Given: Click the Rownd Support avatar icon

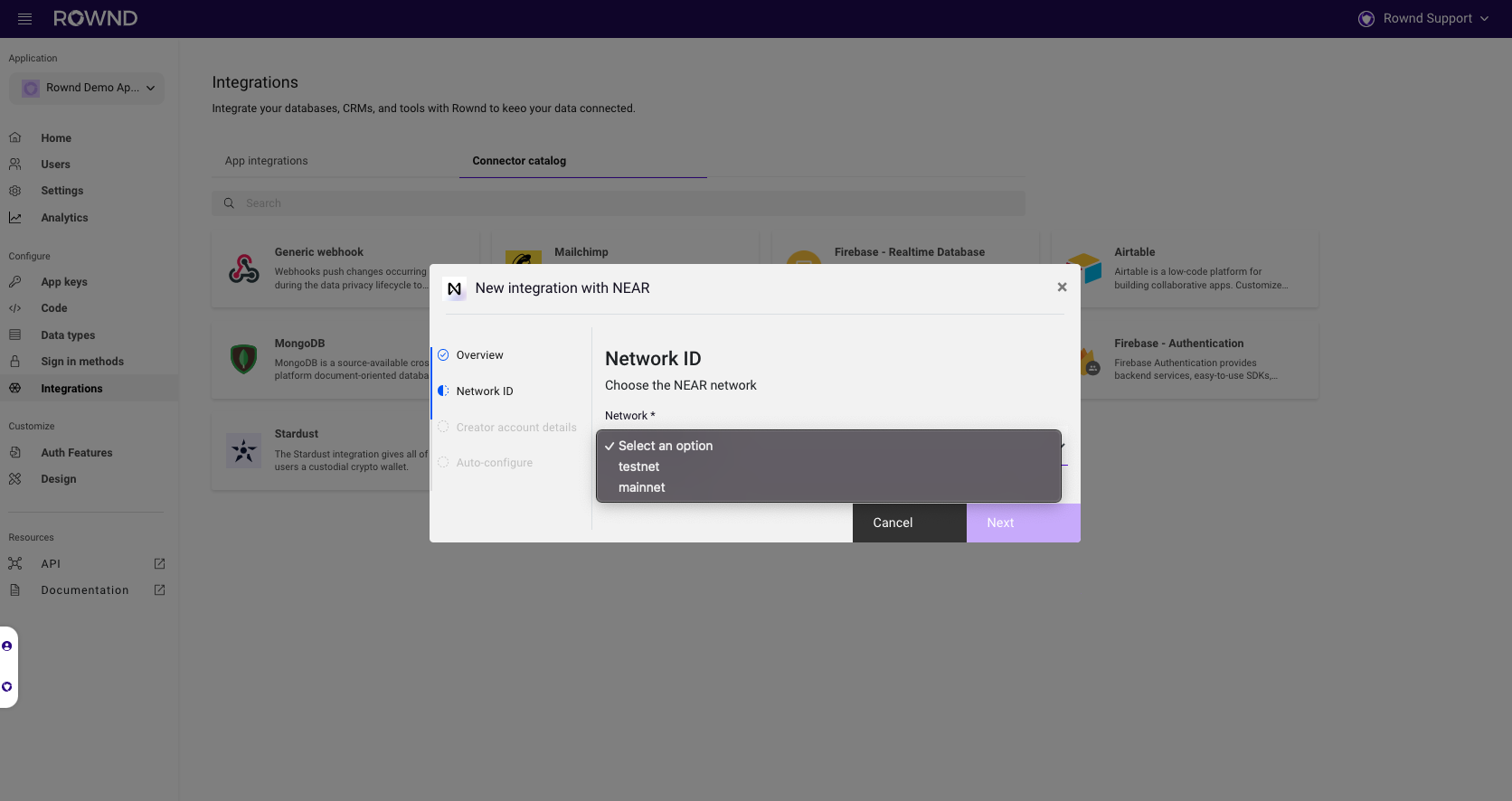Looking at the screenshot, I should coord(1366,19).
